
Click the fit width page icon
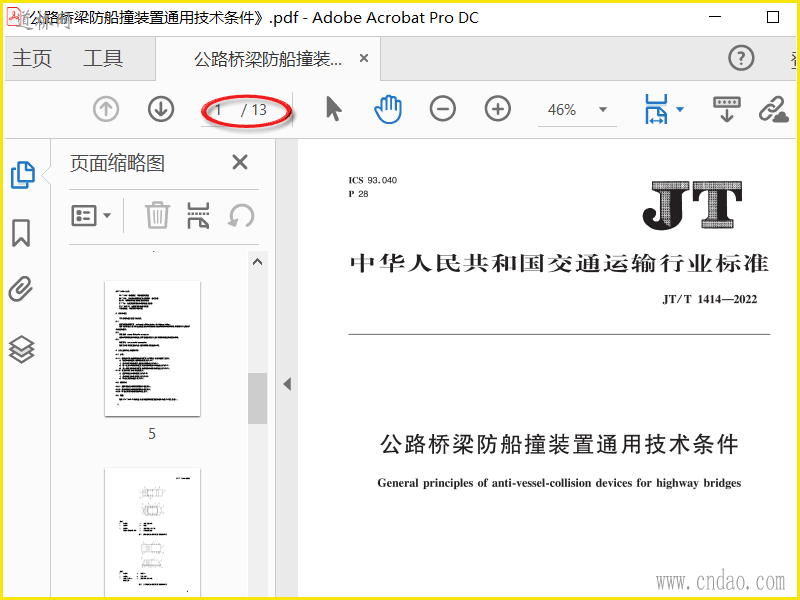click(657, 109)
